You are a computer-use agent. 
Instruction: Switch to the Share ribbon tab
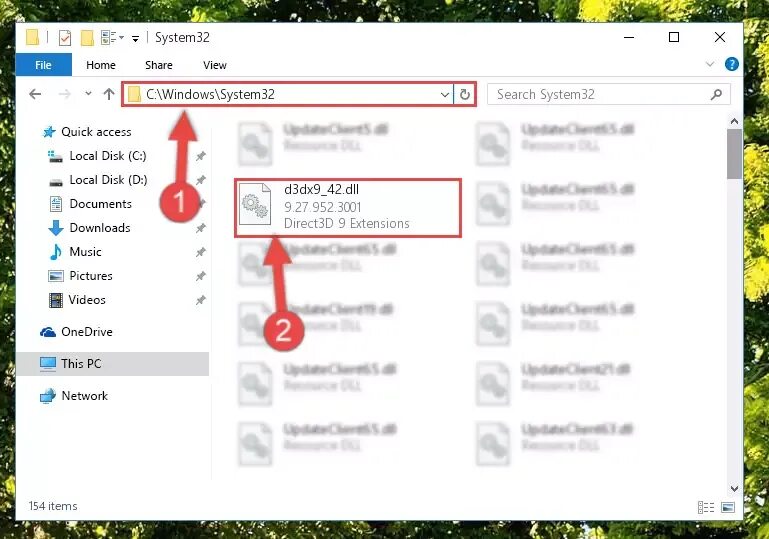pyautogui.click(x=158, y=65)
